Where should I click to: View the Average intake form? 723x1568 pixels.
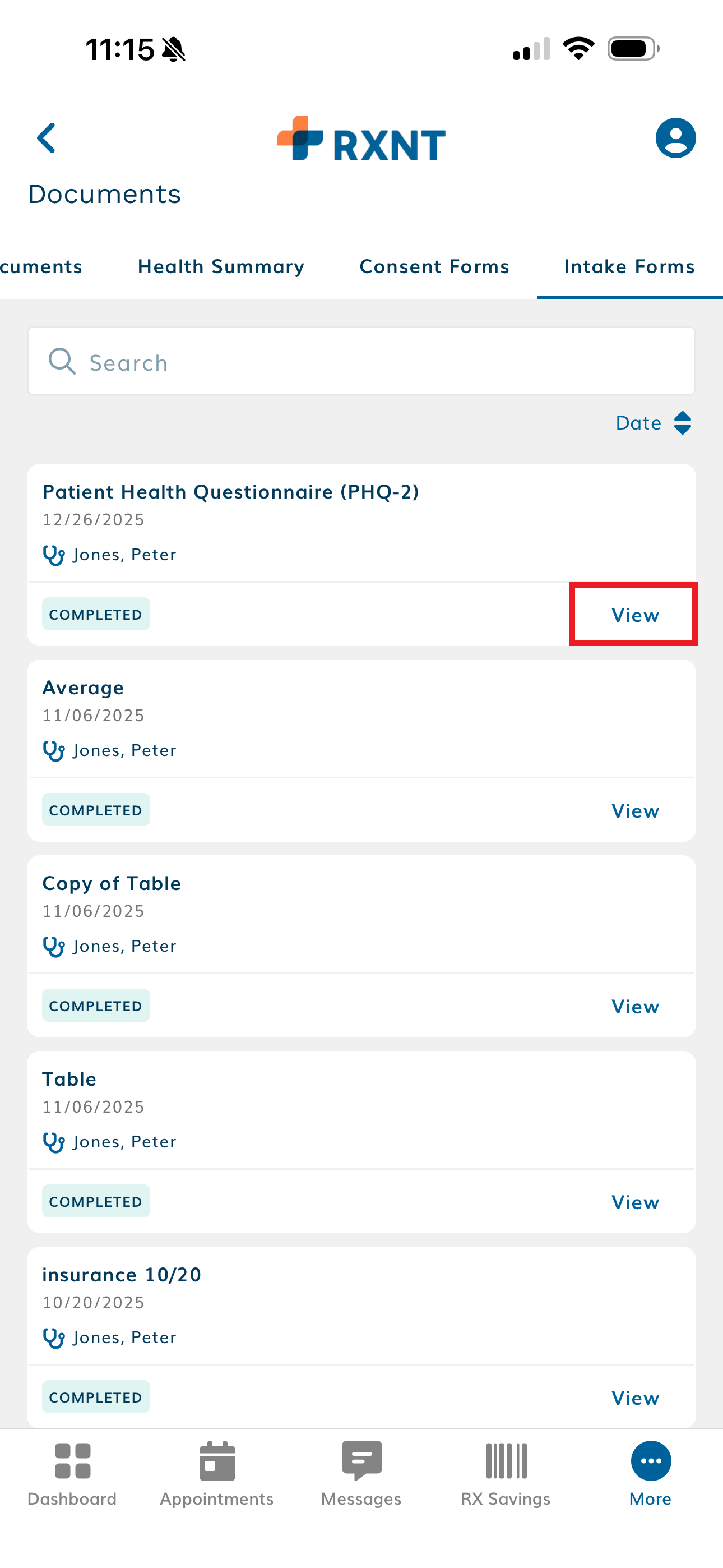(x=635, y=811)
